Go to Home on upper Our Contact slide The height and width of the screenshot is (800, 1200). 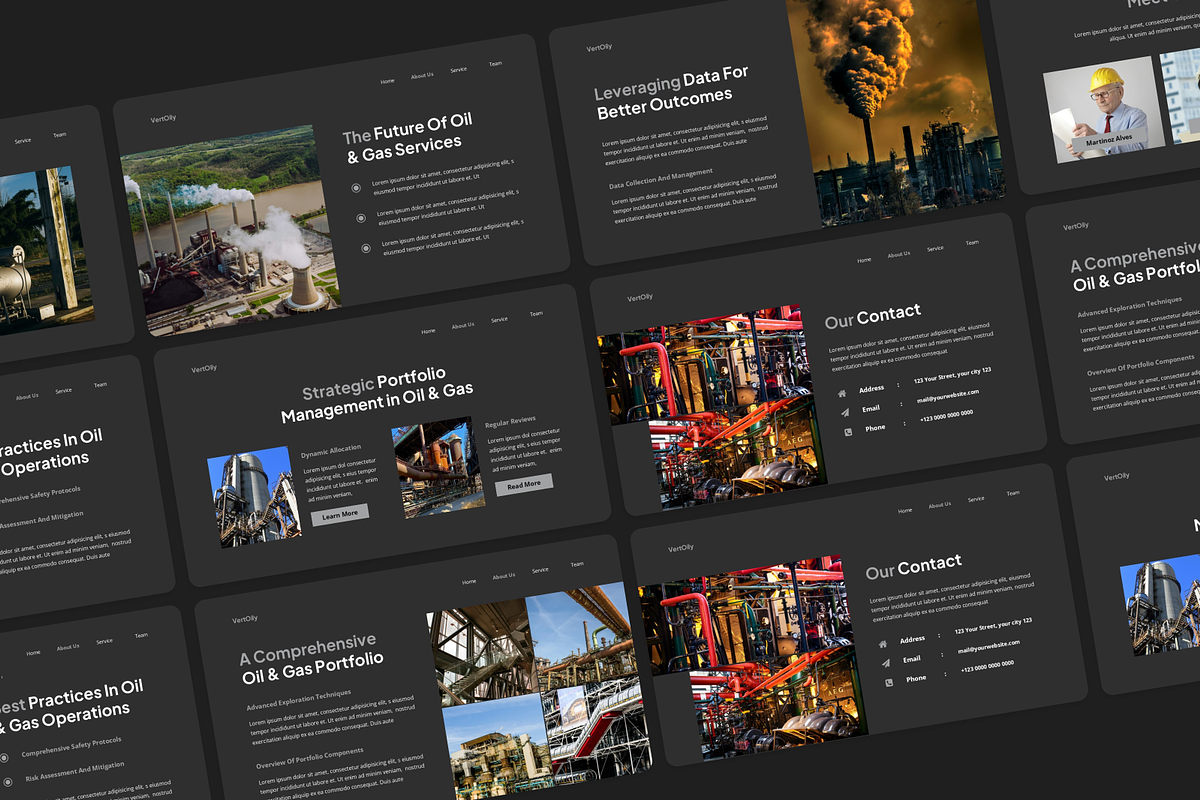[x=864, y=260]
